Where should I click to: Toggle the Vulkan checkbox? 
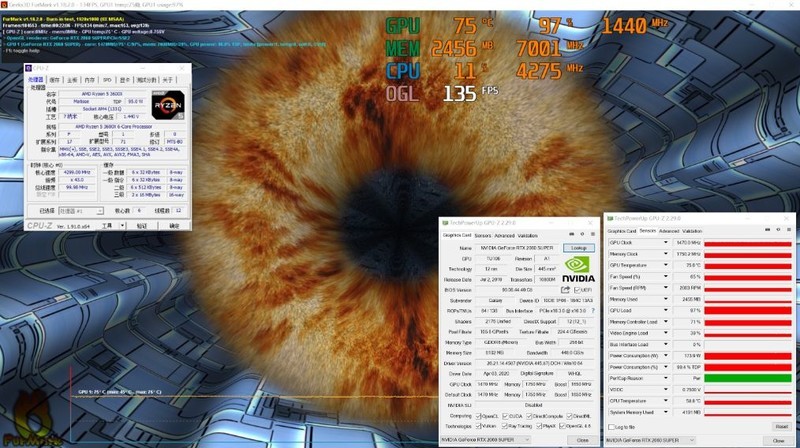(x=478, y=426)
